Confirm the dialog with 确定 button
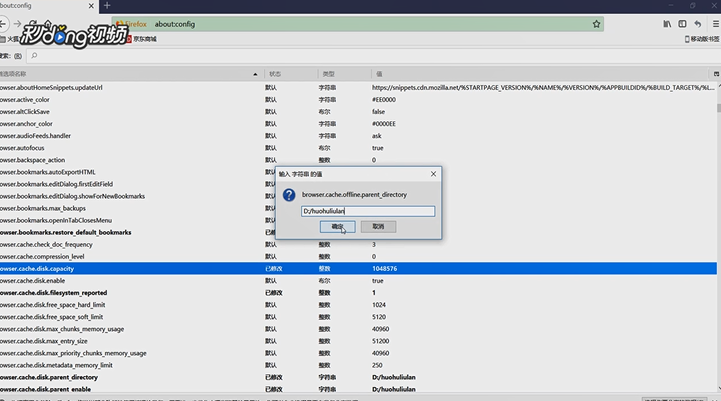 coord(338,227)
